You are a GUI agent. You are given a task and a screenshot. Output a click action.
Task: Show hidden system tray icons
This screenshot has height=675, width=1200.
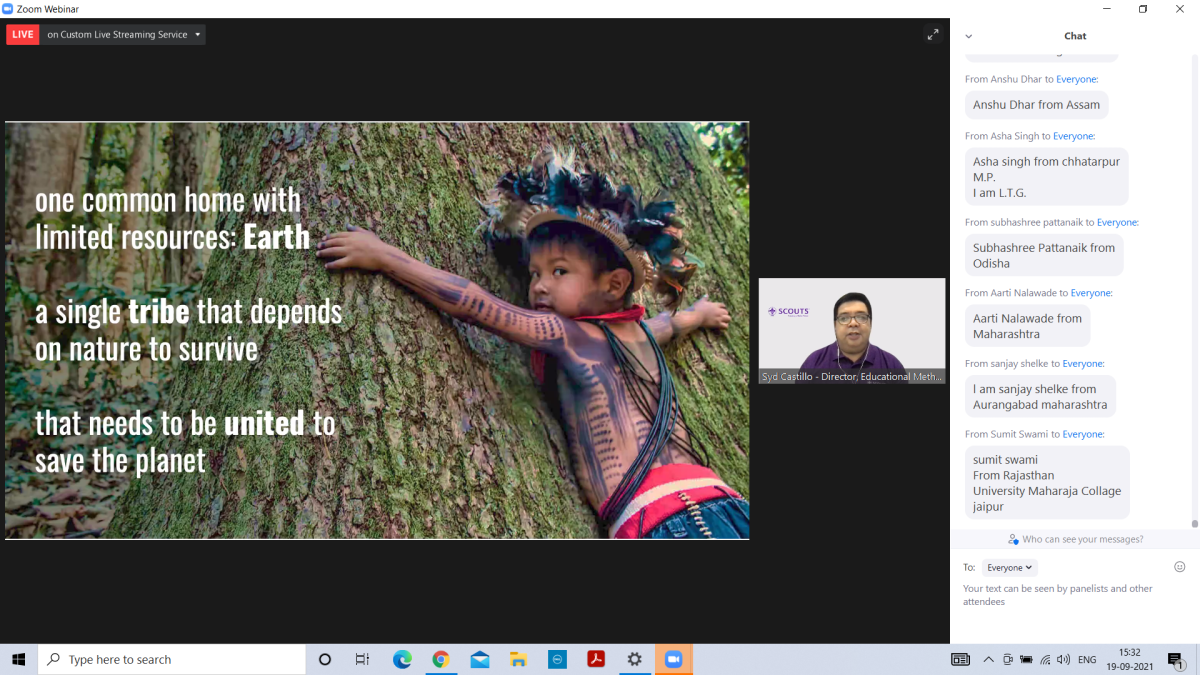pos(989,660)
